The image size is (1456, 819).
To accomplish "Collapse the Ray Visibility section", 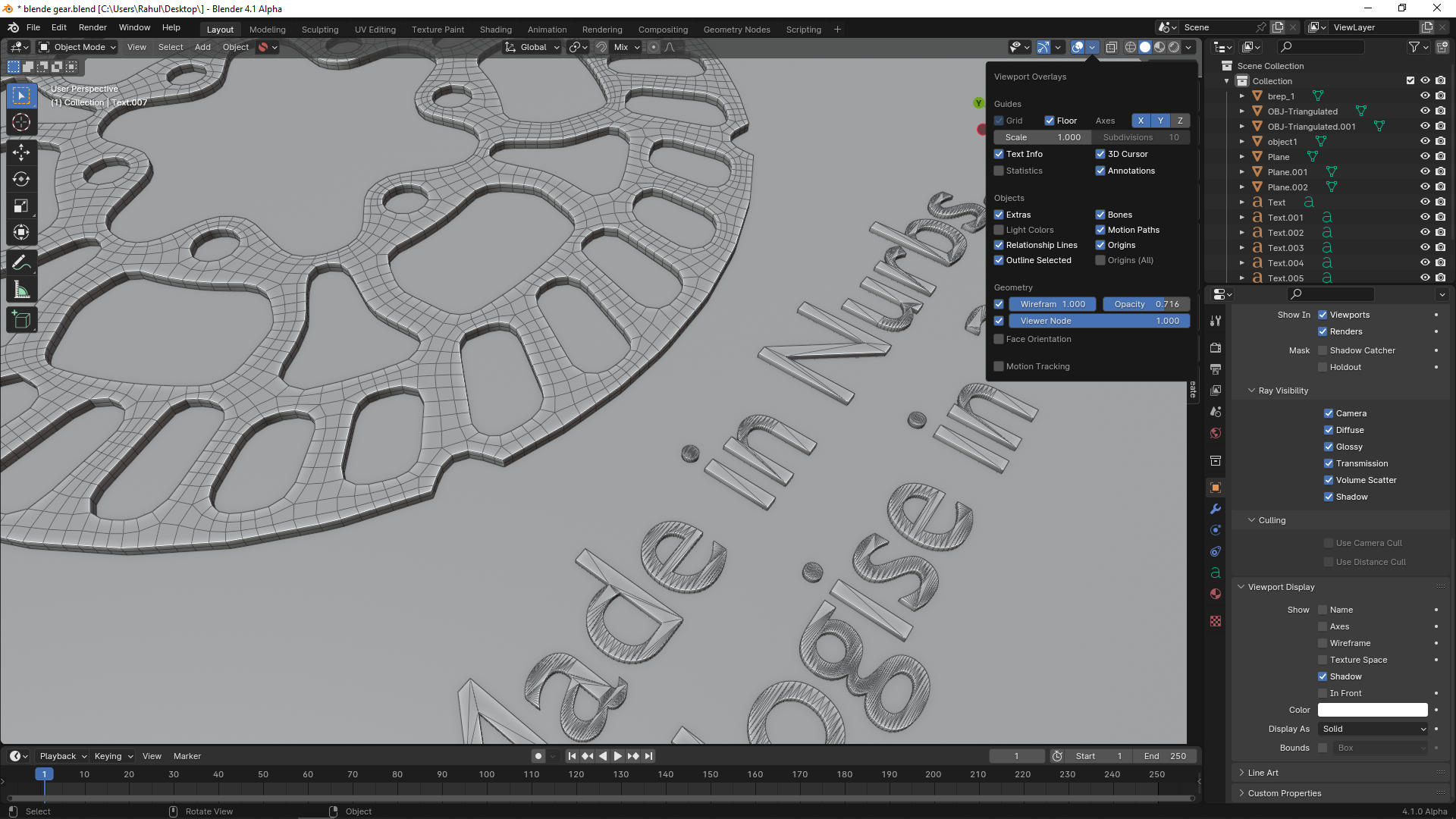I will pos(1283,391).
